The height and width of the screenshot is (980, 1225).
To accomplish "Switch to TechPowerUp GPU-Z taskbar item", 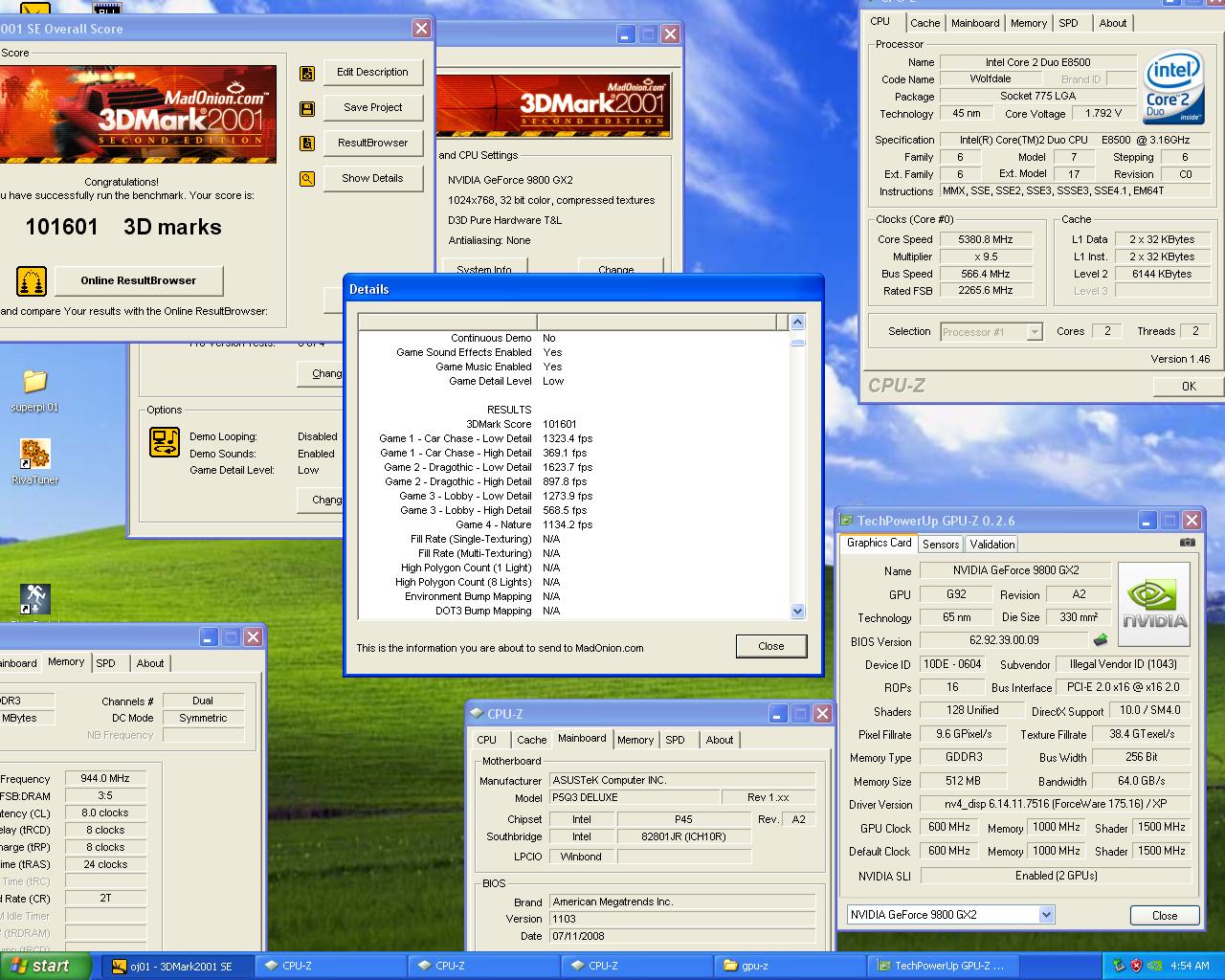I will point(942,966).
